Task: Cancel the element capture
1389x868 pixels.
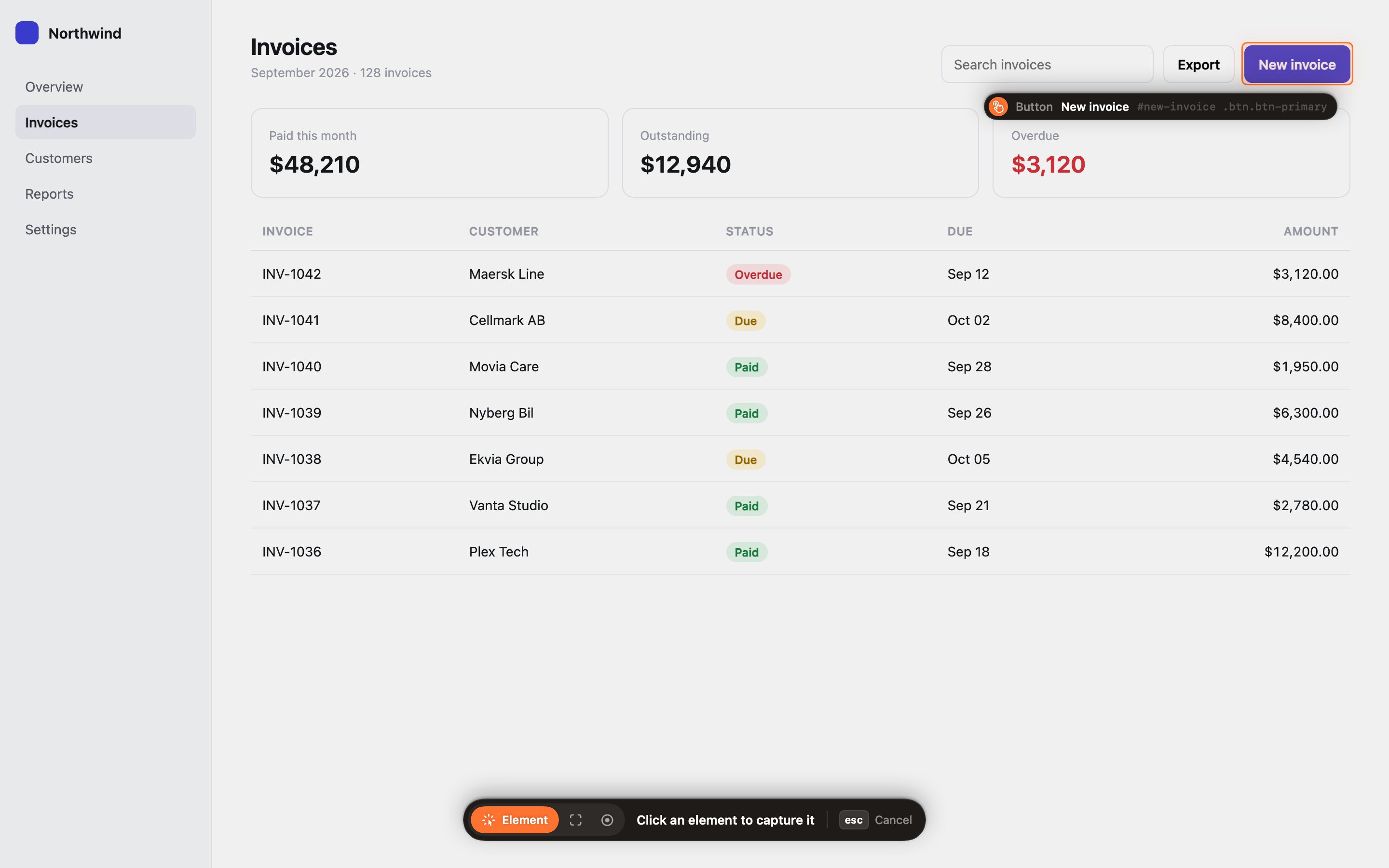Action: pyautogui.click(x=893, y=820)
